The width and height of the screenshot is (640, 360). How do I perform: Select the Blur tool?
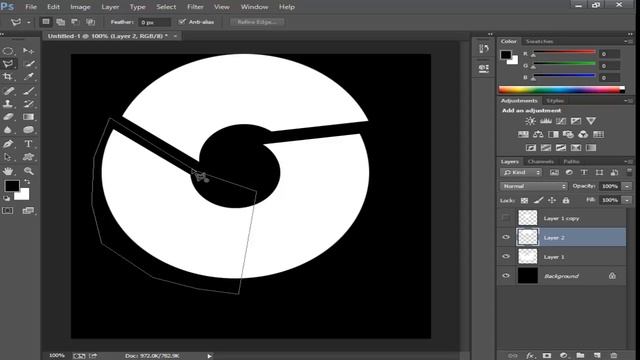8,130
